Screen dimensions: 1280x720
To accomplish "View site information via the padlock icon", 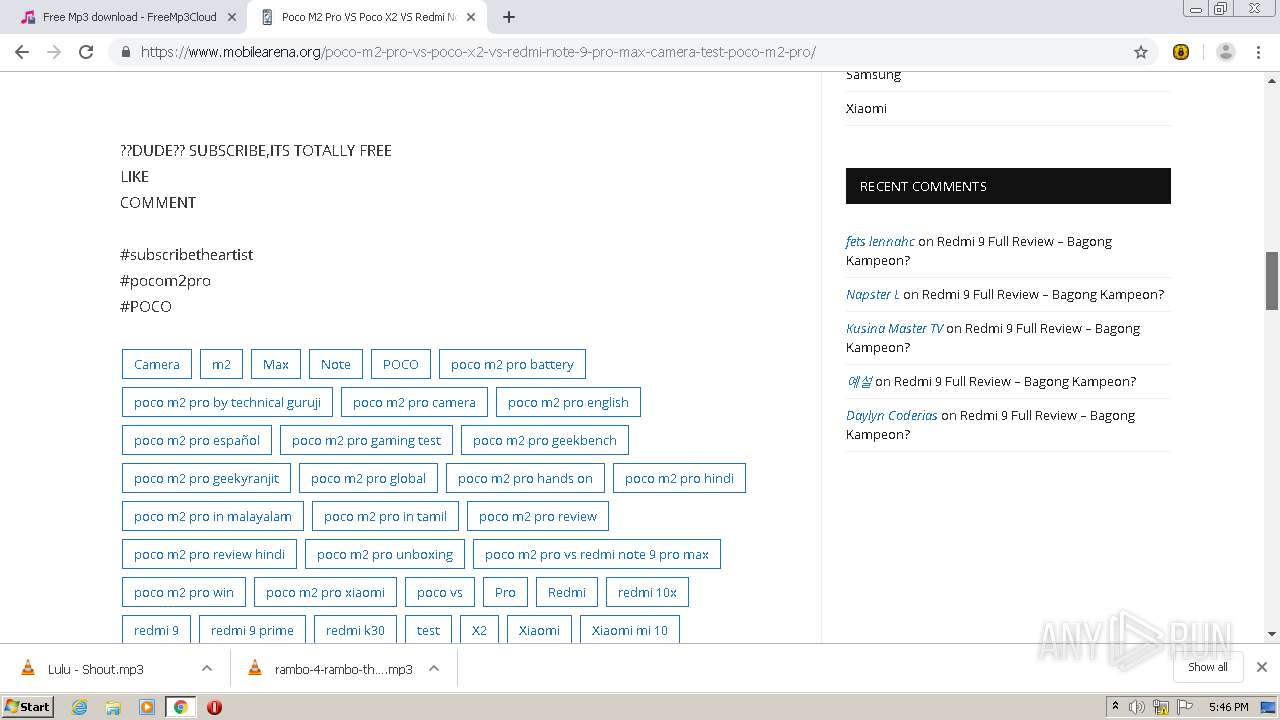I will pos(125,52).
